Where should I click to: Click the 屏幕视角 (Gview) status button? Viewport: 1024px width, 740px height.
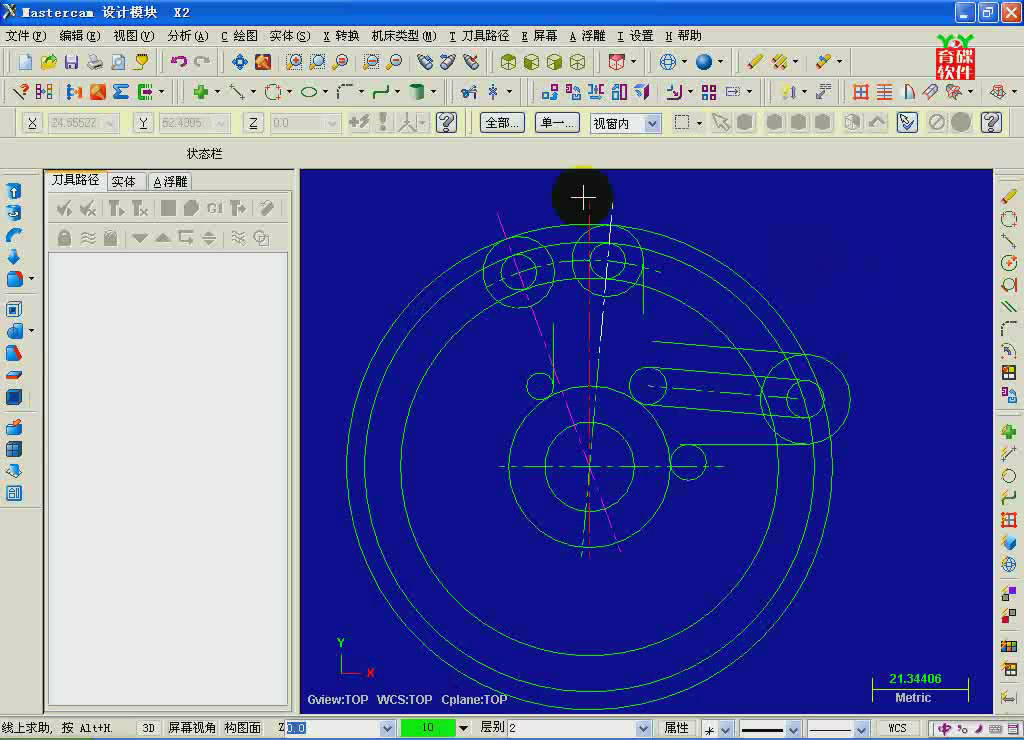[192, 728]
